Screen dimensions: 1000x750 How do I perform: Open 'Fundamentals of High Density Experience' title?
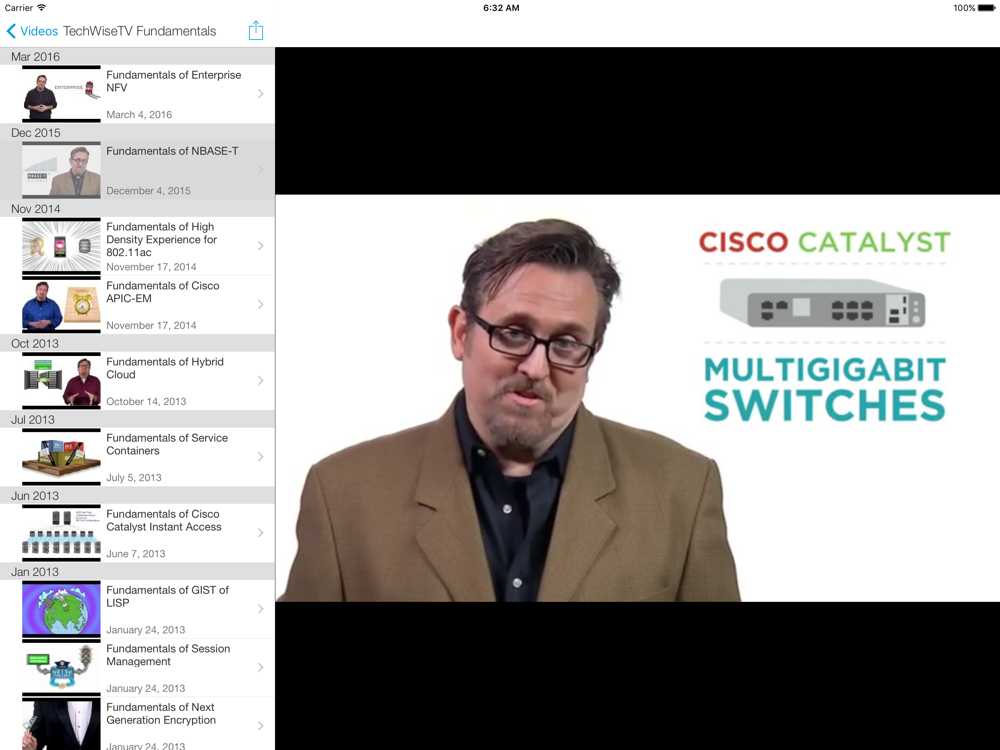(x=161, y=239)
